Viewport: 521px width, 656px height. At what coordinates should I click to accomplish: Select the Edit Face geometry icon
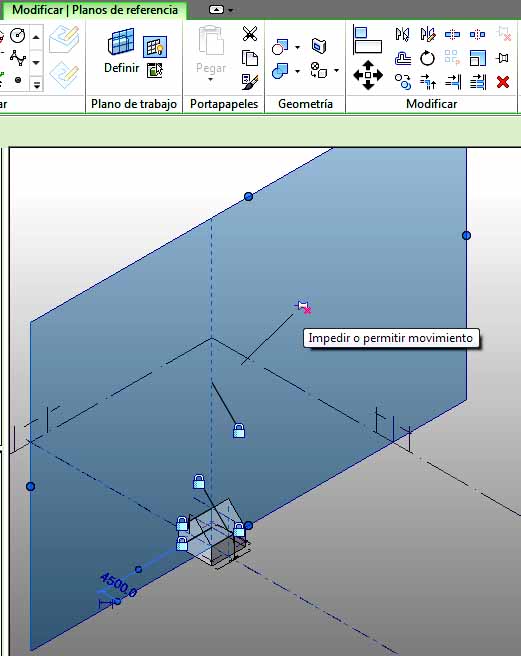pyautogui.click(x=319, y=46)
